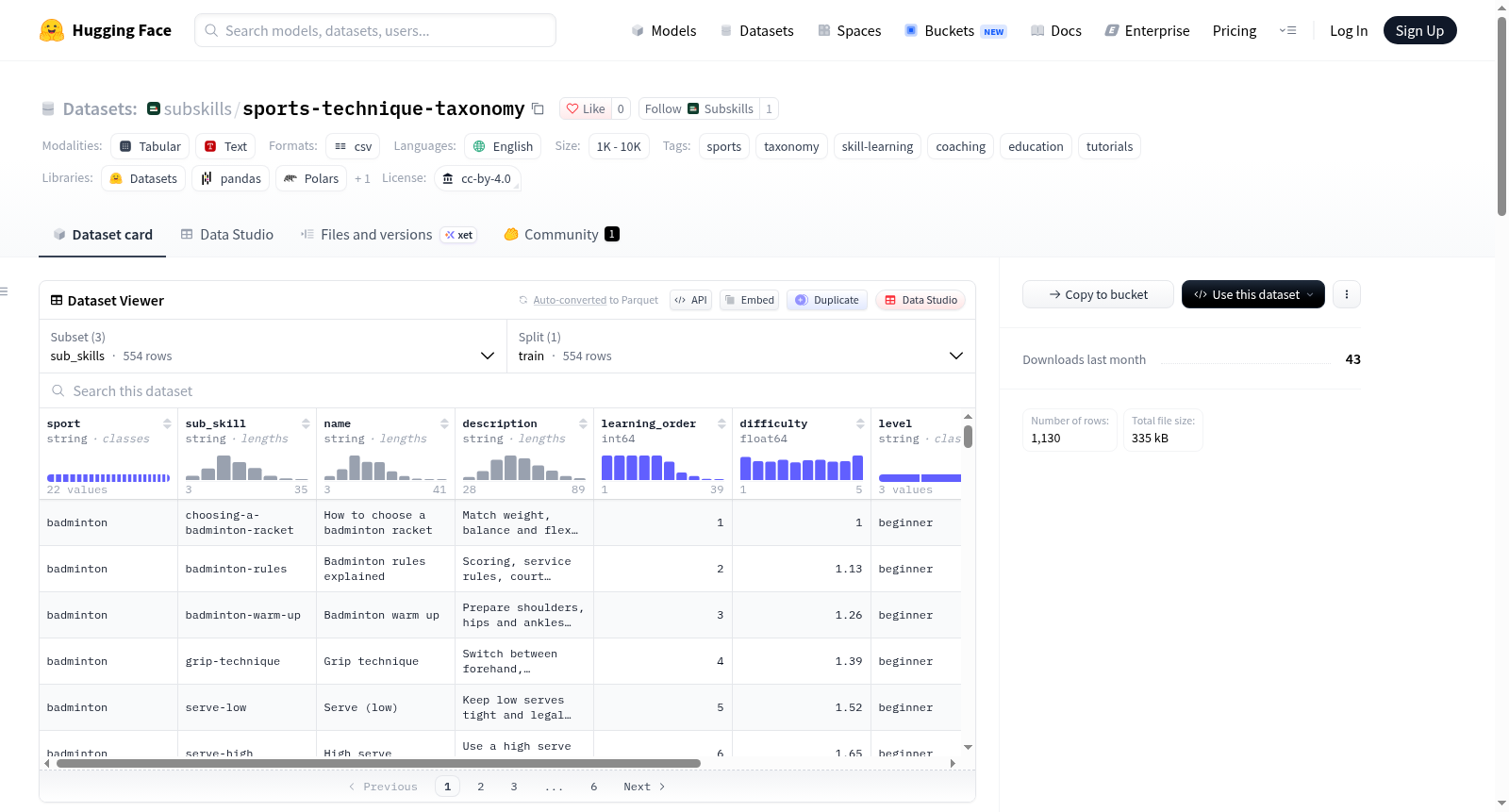Screen dimensions: 1509x812
Task: Click the subskills organization avatar icon
Action: pyautogui.click(x=154, y=108)
